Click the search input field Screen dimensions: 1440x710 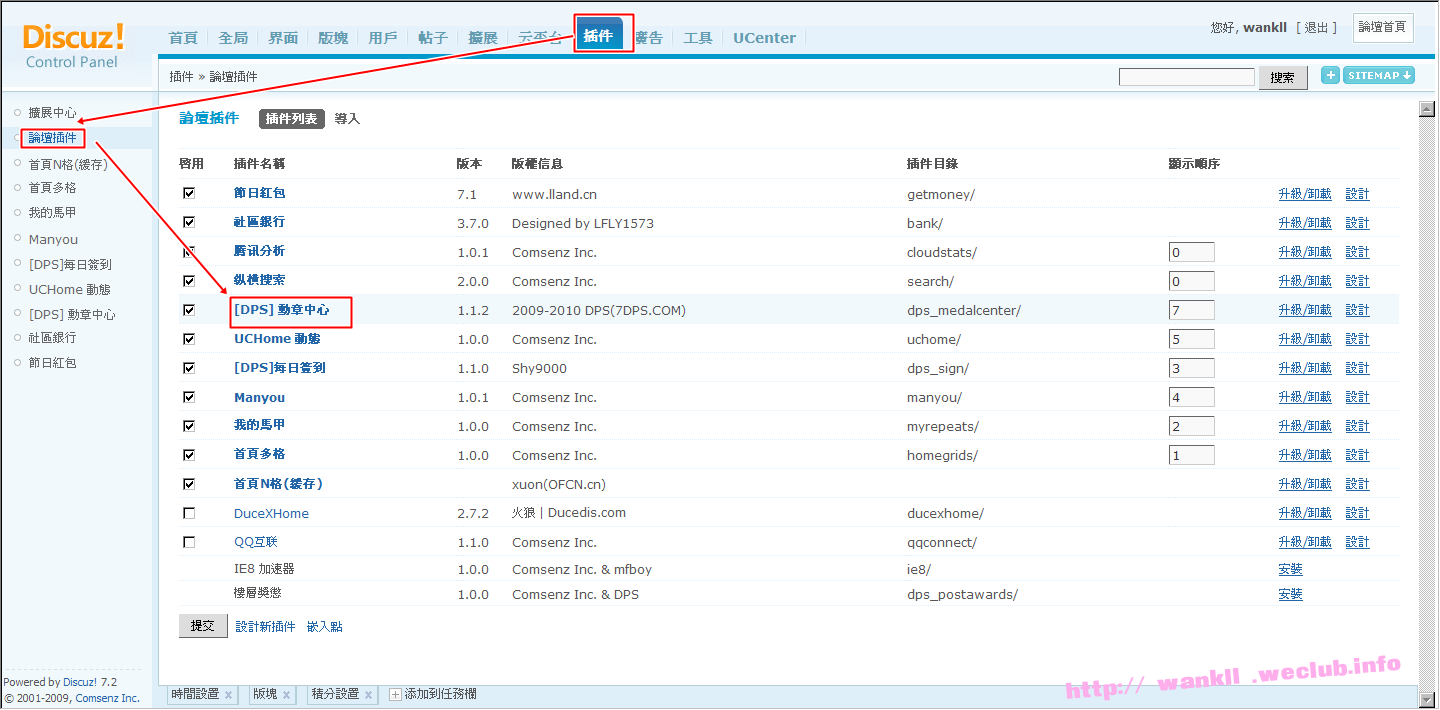point(1187,77)
